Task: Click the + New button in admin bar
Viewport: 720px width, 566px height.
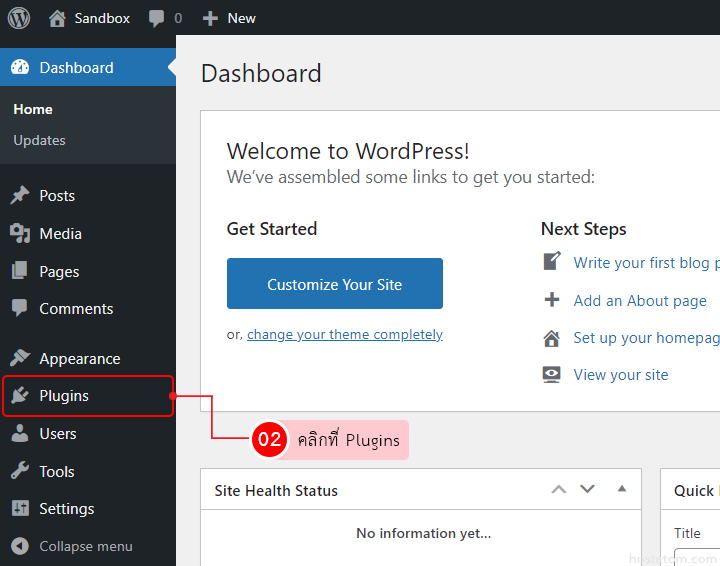Action: [x=229, y=18]
